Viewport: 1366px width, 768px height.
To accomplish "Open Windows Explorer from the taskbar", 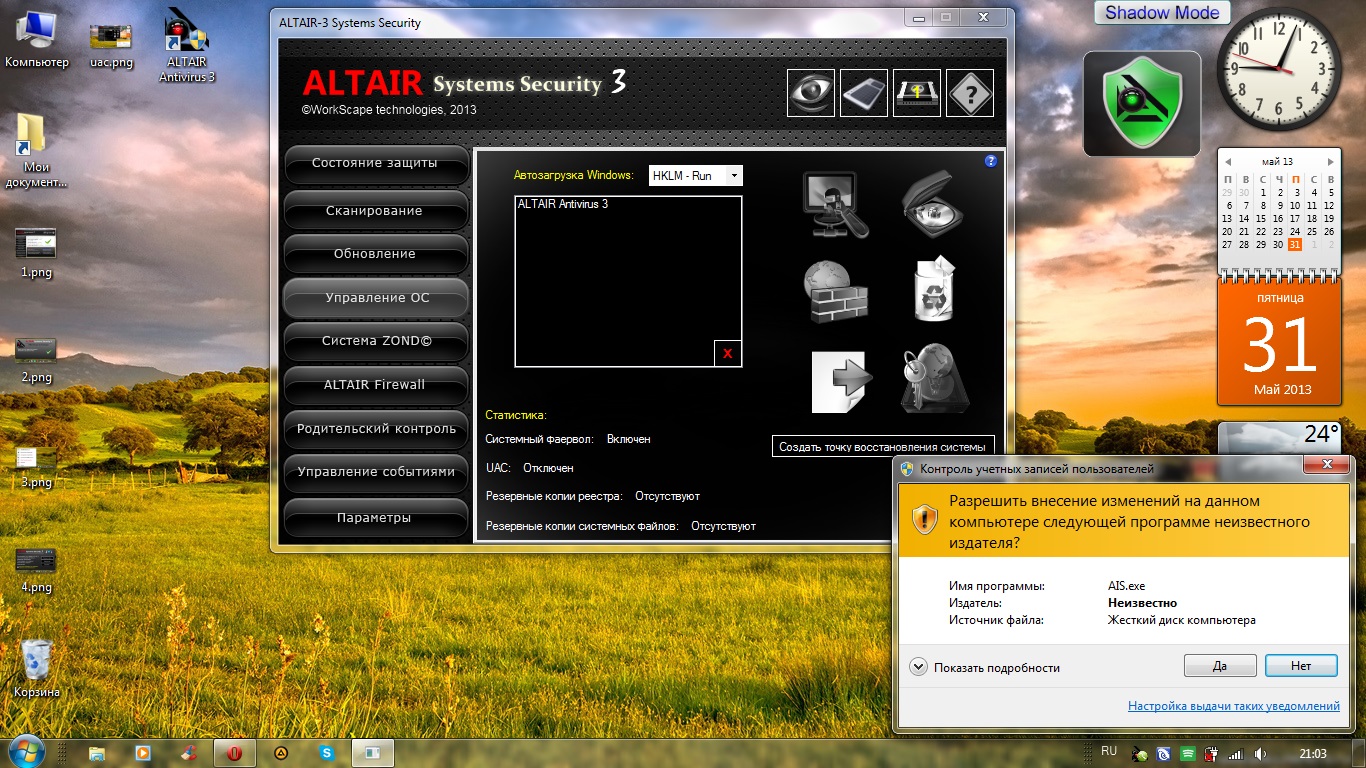I will 97,753.
